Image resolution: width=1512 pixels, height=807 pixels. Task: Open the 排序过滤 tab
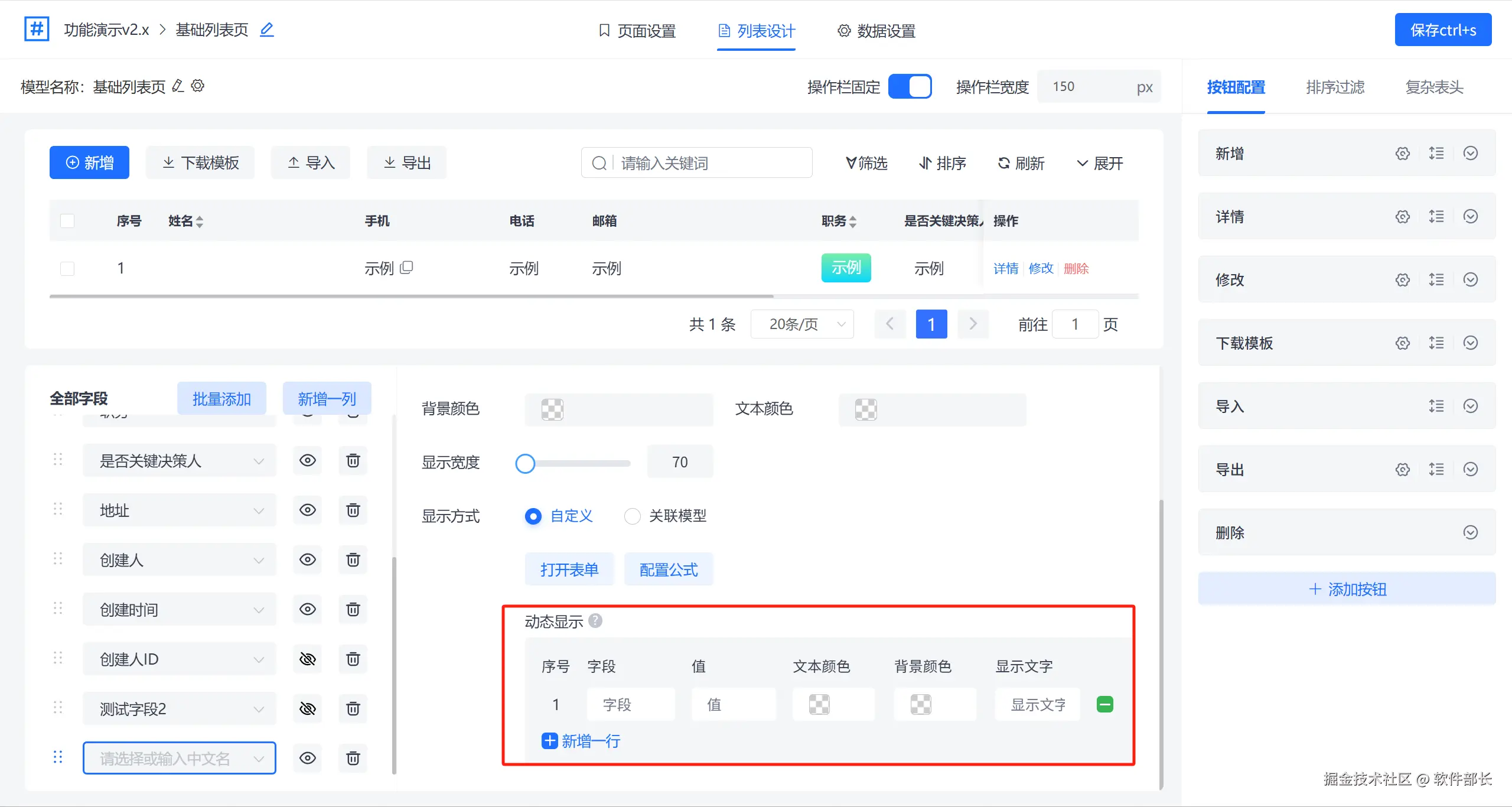click(1335, 87)
